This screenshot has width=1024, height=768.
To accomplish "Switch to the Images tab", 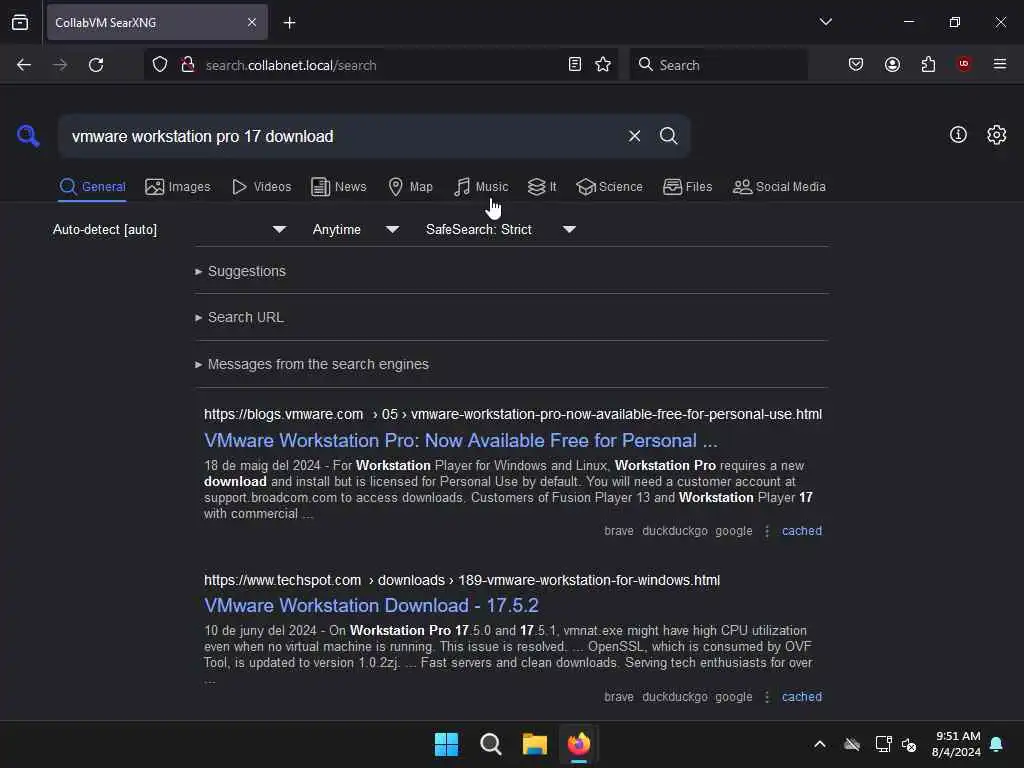I will click(178, 187).
